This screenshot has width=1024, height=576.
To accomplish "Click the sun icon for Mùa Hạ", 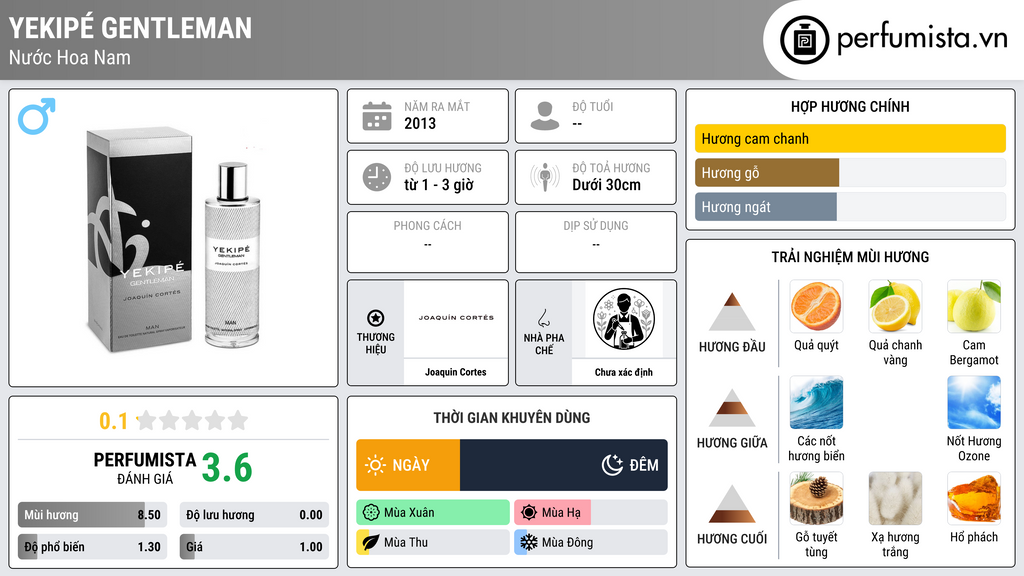I will 529,513.
